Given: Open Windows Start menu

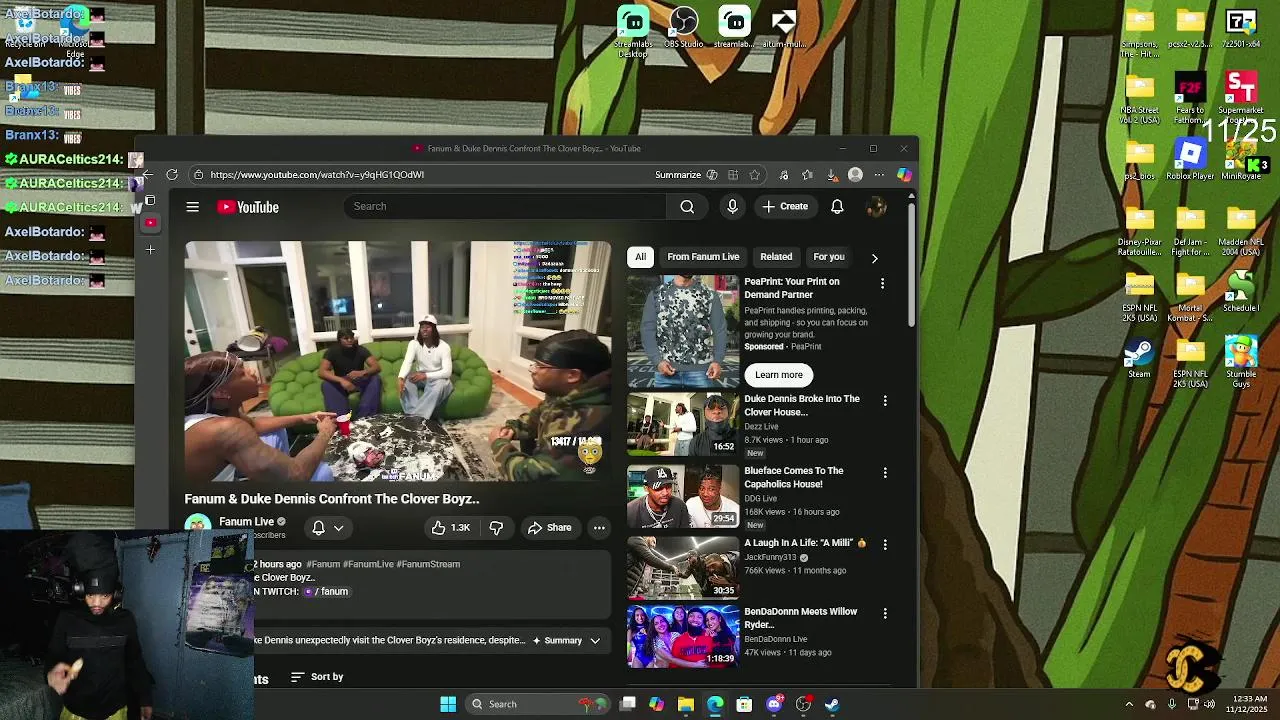Looking at the screenshot, I should [448, 704].
